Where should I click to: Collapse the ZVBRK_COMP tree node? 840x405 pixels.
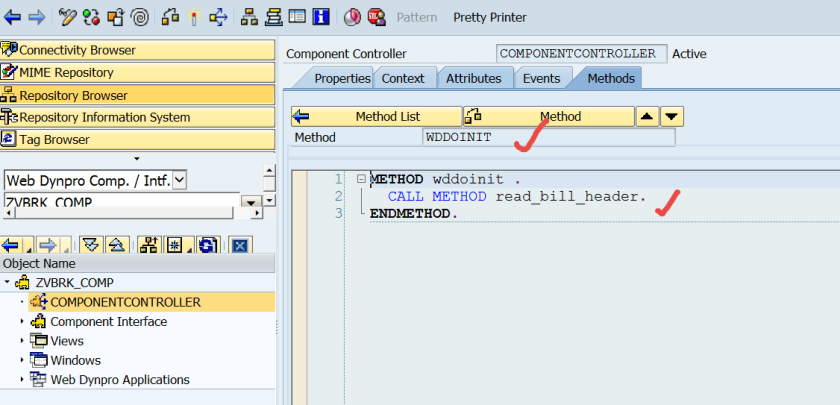(7, 282)
